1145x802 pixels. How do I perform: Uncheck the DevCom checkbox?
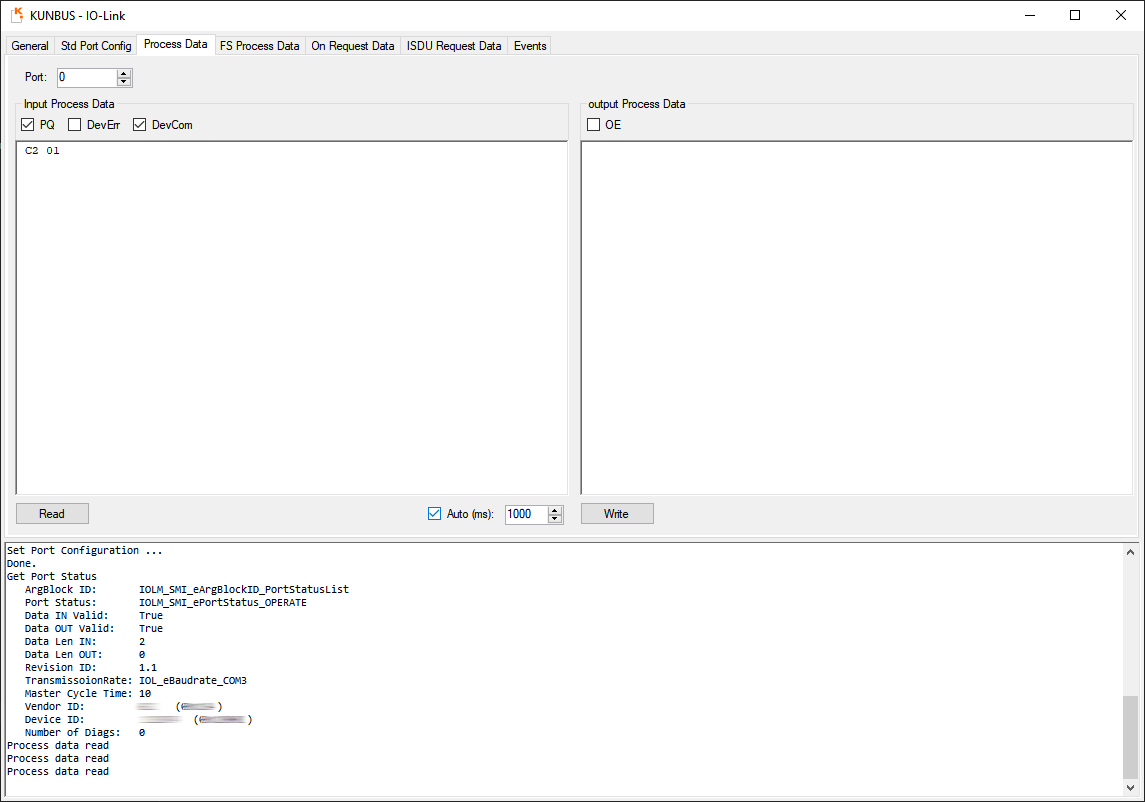140,125
